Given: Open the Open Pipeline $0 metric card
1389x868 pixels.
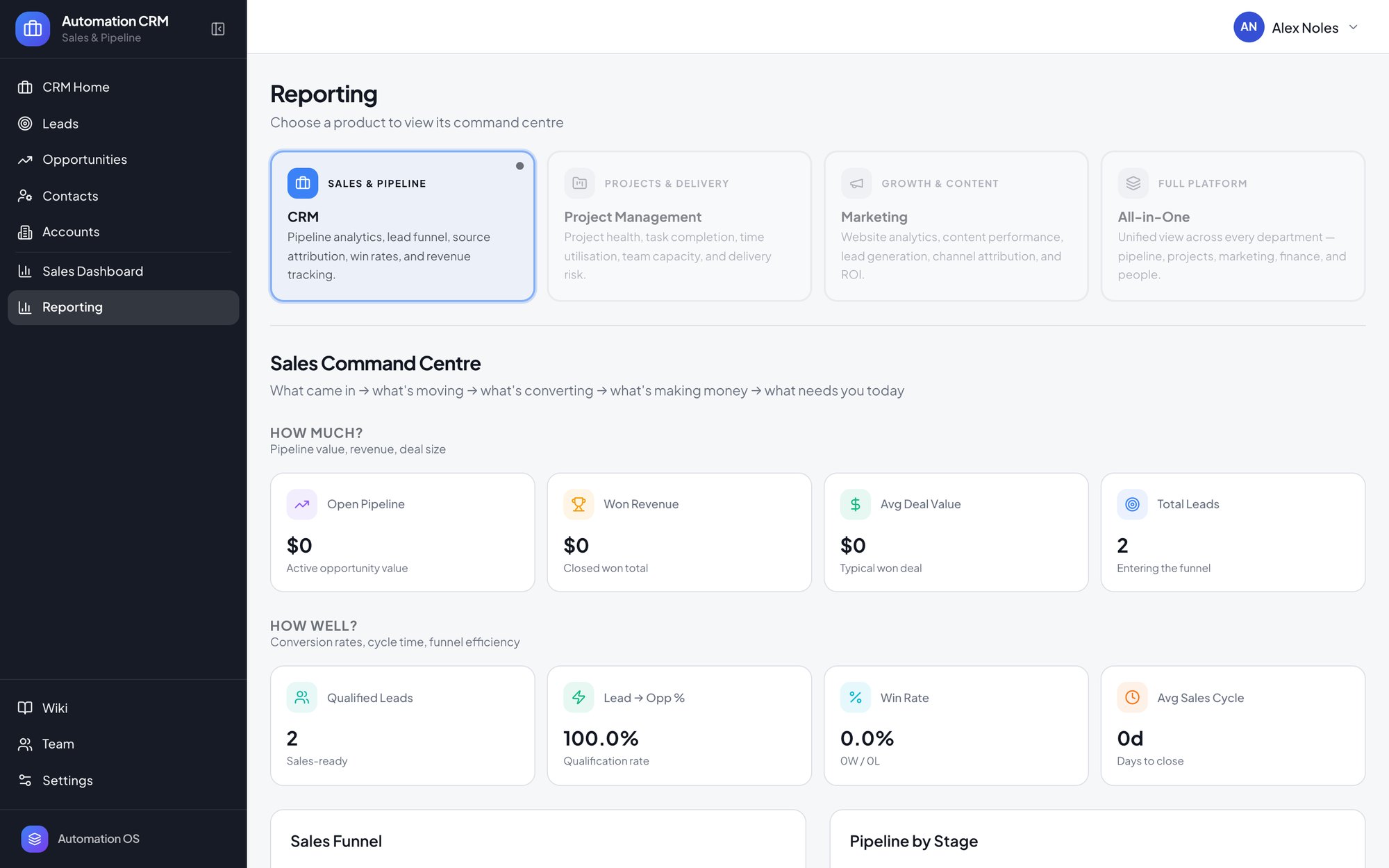Looking at the screenshot, I should coord(402,533).
